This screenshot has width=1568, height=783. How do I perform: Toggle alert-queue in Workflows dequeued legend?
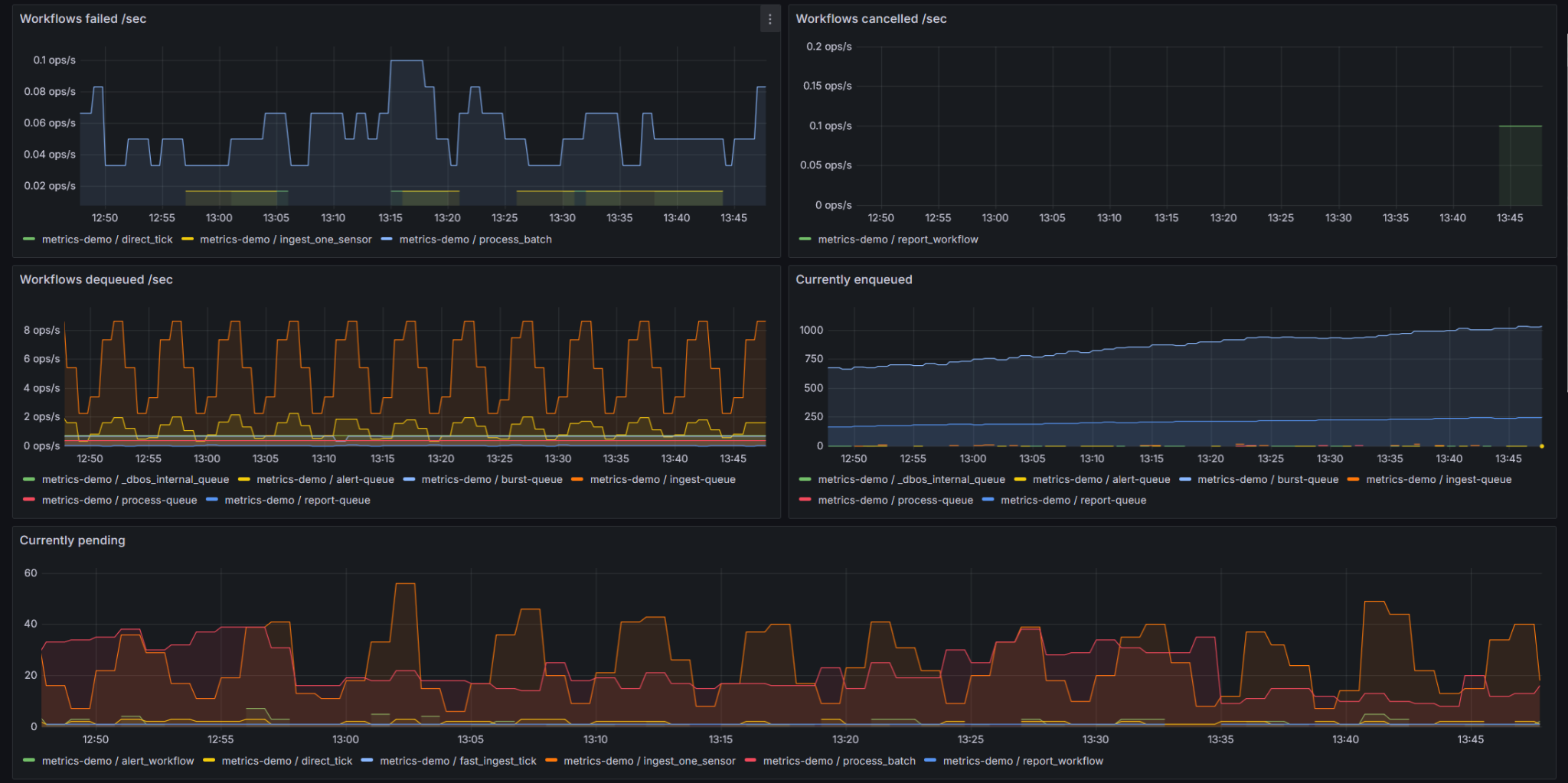pos(325,480)
